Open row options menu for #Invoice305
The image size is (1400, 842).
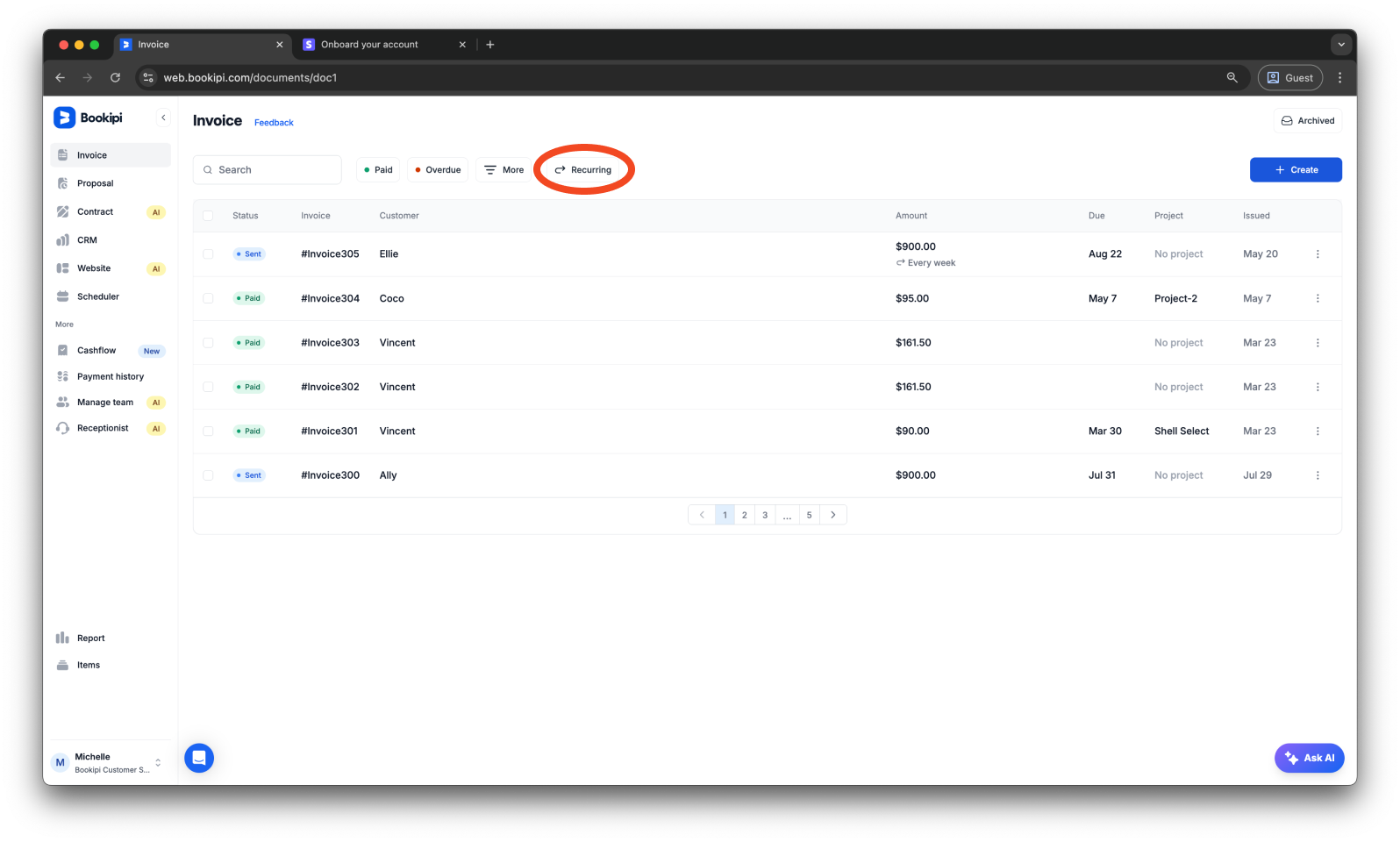[1318, 254]
